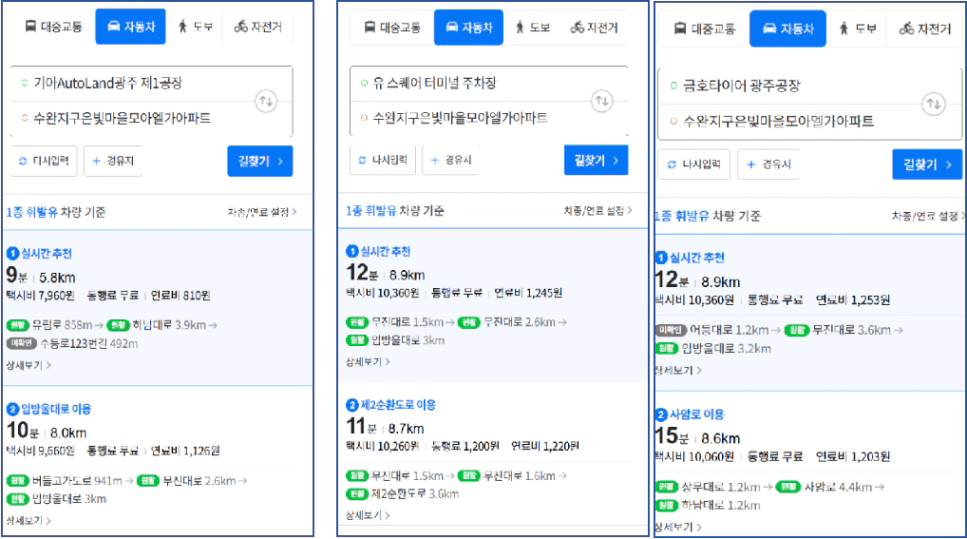Swap start and destination in the 기아AutoLand panel

(266, 101)
